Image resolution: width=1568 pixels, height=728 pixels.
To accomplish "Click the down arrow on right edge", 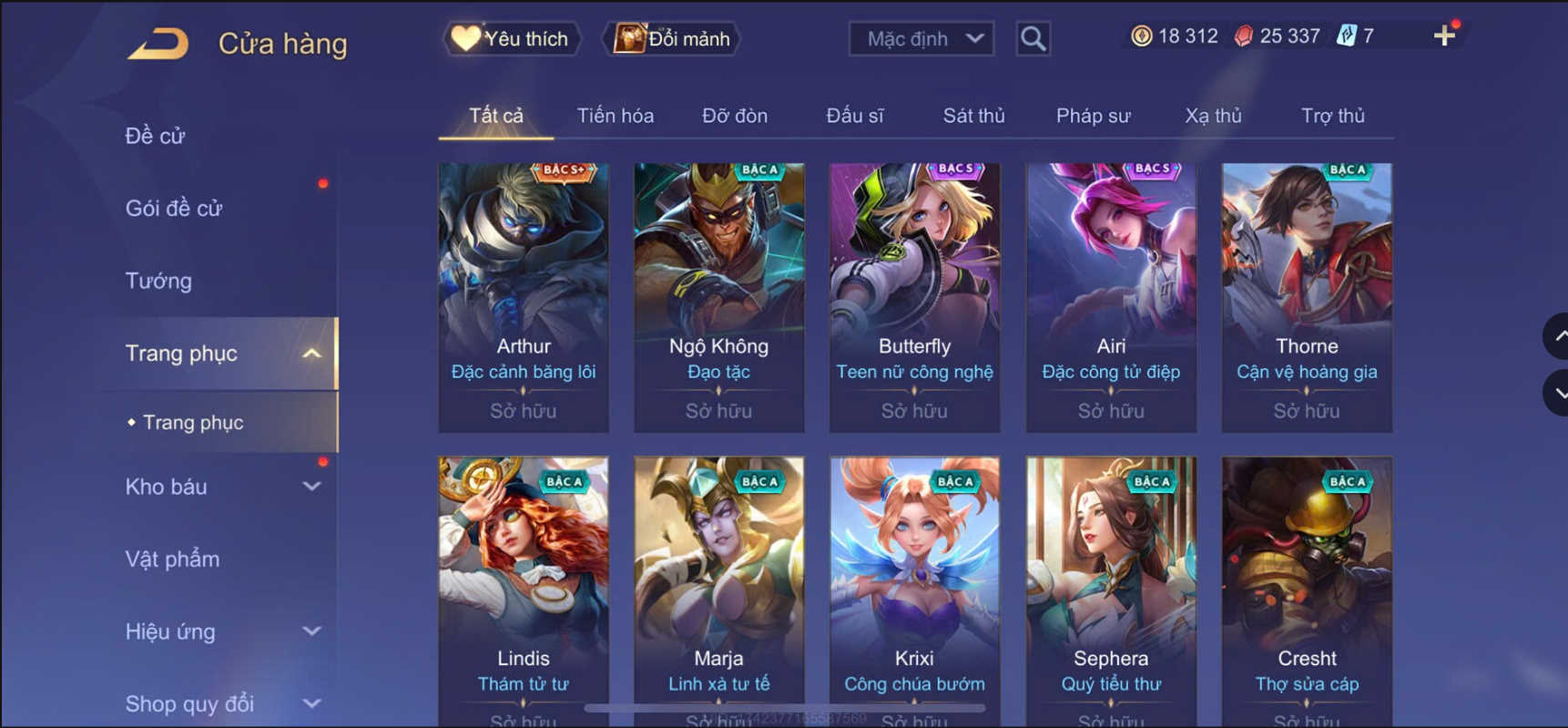I will 1556,393.
